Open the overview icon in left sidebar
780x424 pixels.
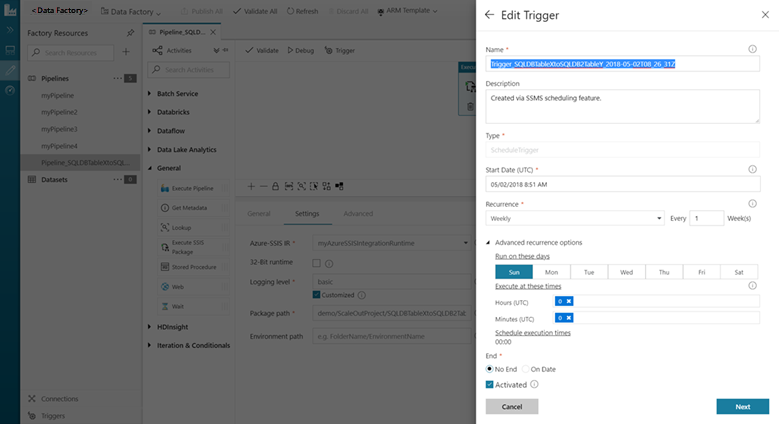point(10,50)
